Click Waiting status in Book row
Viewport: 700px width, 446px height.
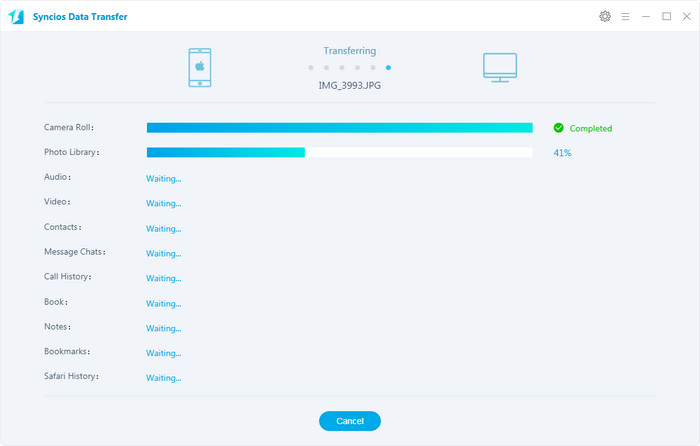point(163,304)
